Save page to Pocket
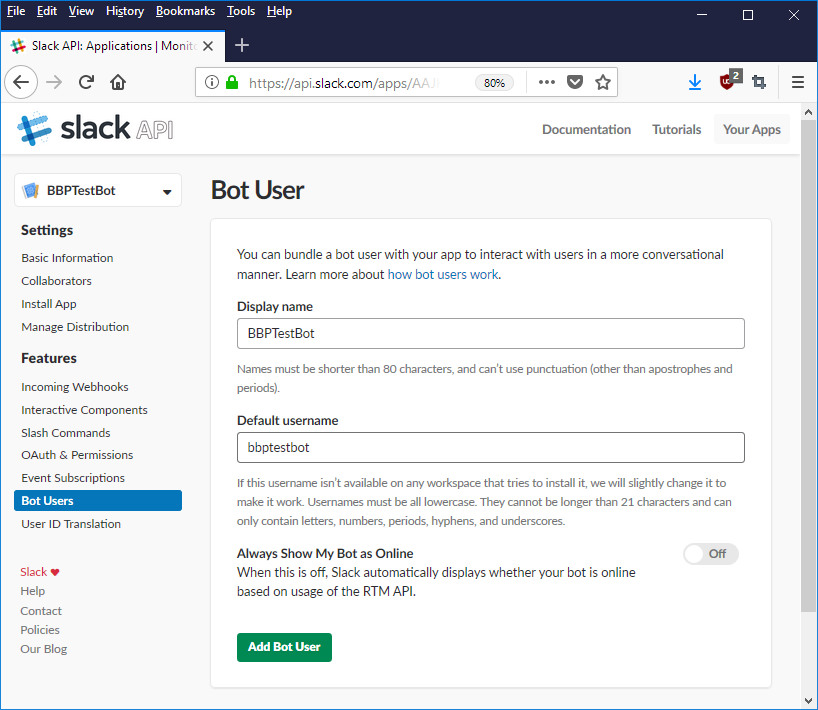 point(574,82)
